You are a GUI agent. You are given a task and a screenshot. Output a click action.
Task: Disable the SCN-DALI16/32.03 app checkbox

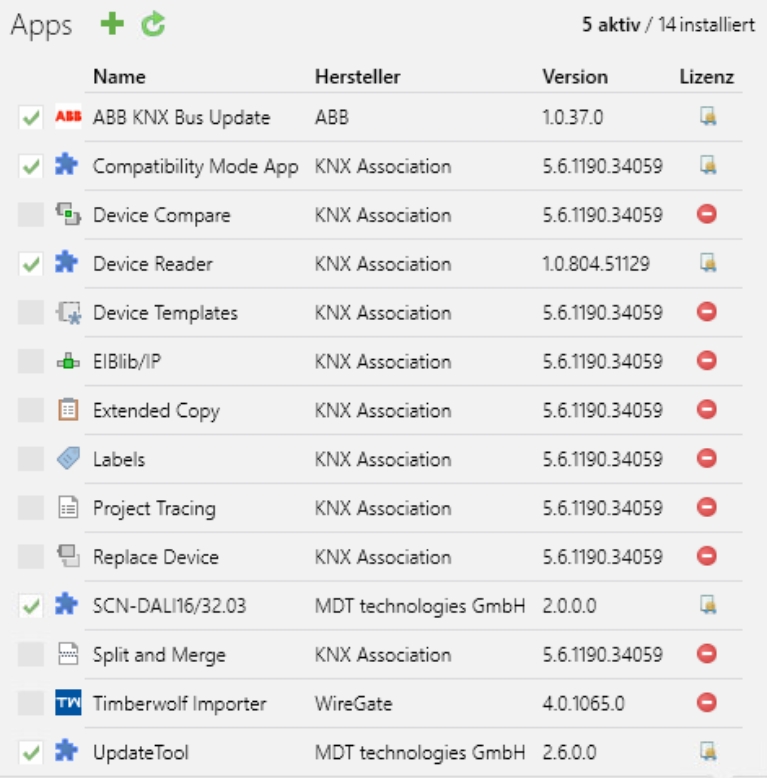point(31,605)
